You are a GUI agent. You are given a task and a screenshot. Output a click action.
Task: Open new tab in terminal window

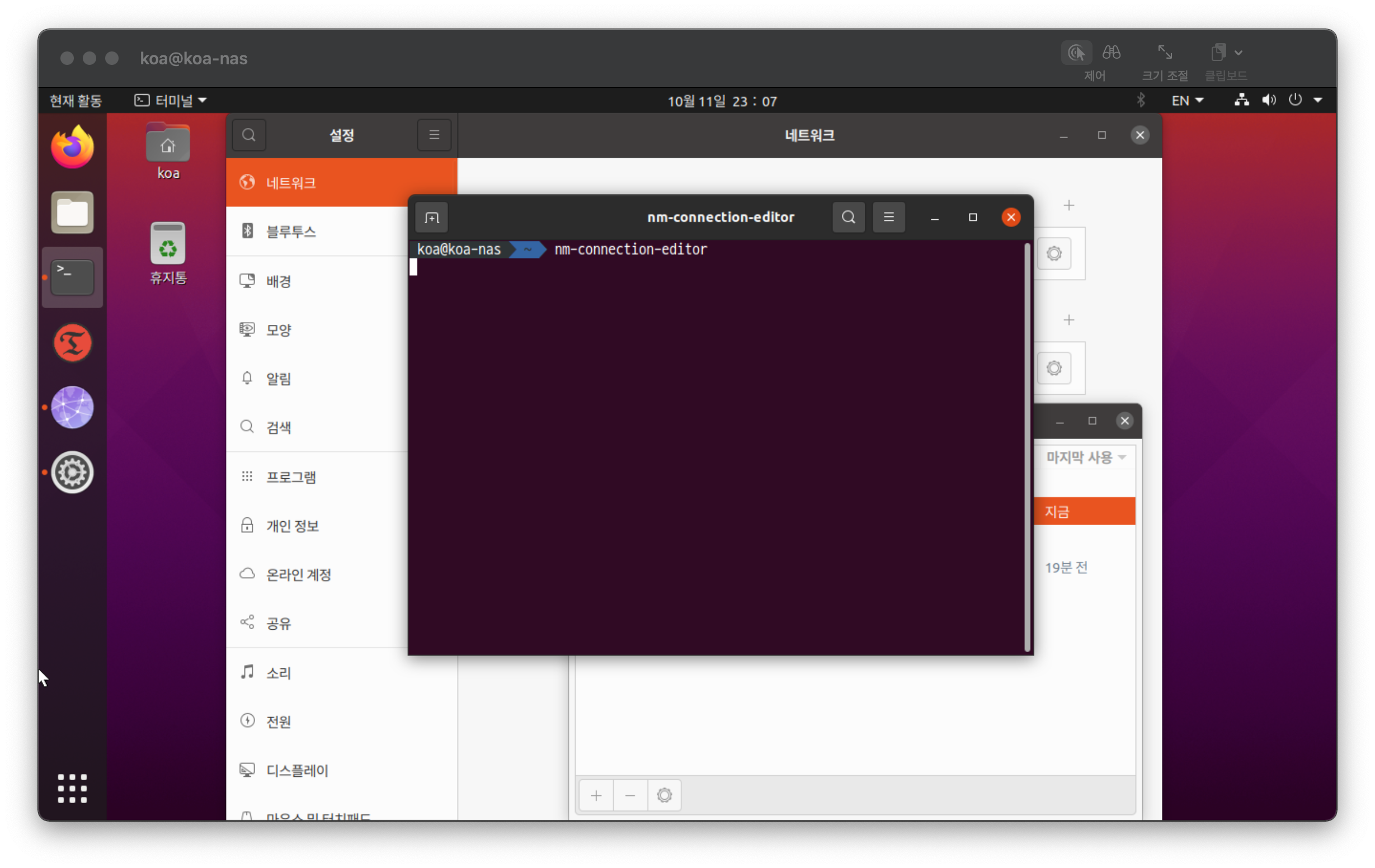coord(432,218)
